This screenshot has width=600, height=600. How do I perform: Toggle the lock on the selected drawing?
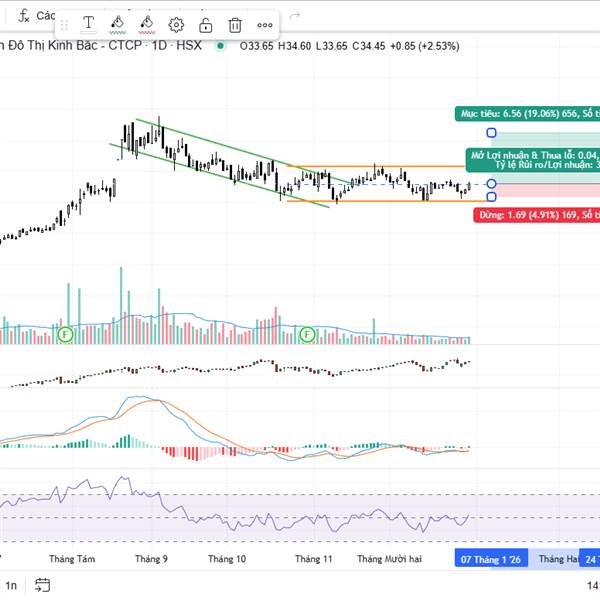[x=205, y=24]
